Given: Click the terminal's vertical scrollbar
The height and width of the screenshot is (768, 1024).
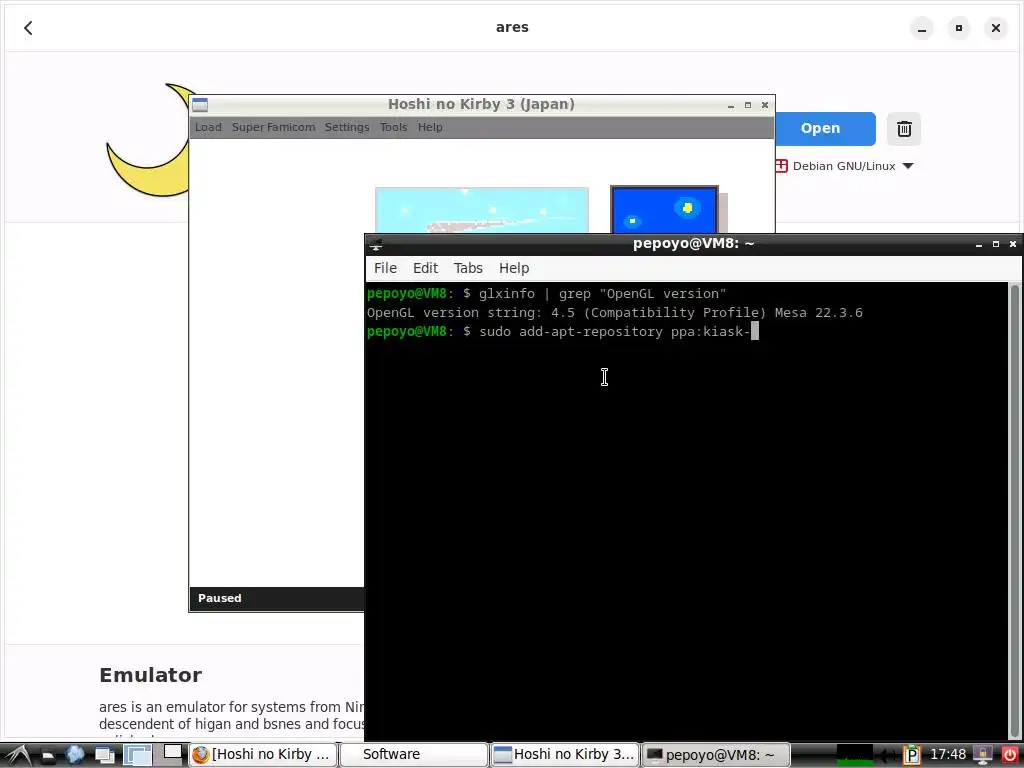Looking at the screenshot, I should pyautogui.click(x=1014, y=511).
